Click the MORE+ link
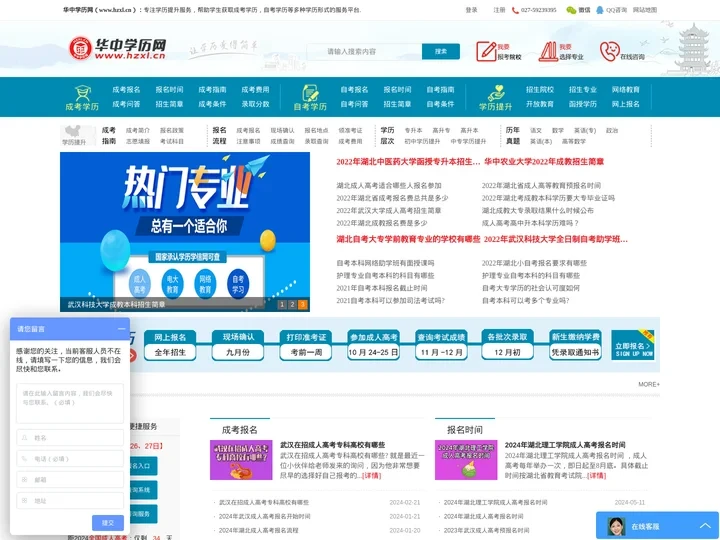 pos(648,384)
